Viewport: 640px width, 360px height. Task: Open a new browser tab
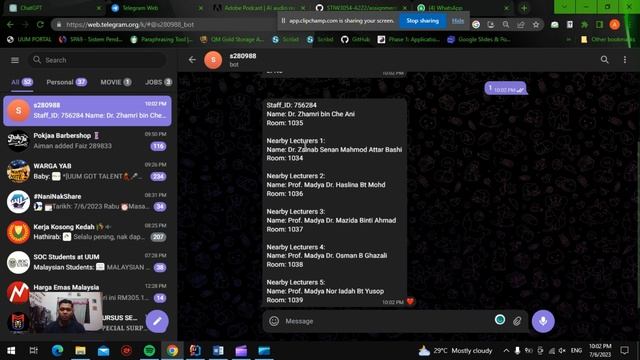pyautogui.click(x=524, y=8)
